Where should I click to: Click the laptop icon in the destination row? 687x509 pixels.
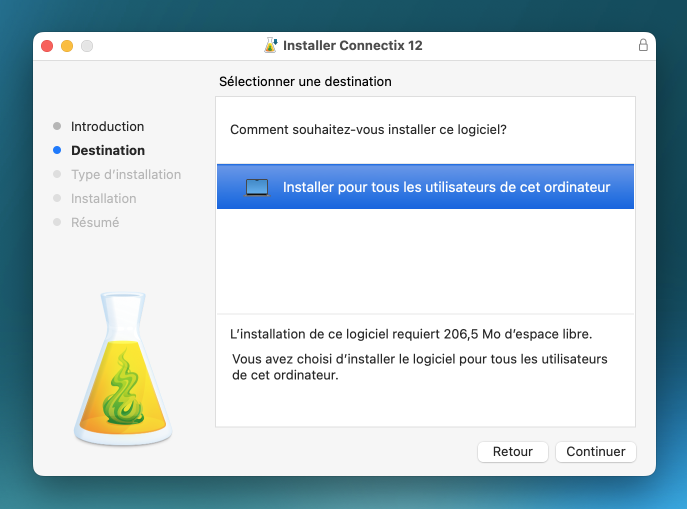point(257,187)
